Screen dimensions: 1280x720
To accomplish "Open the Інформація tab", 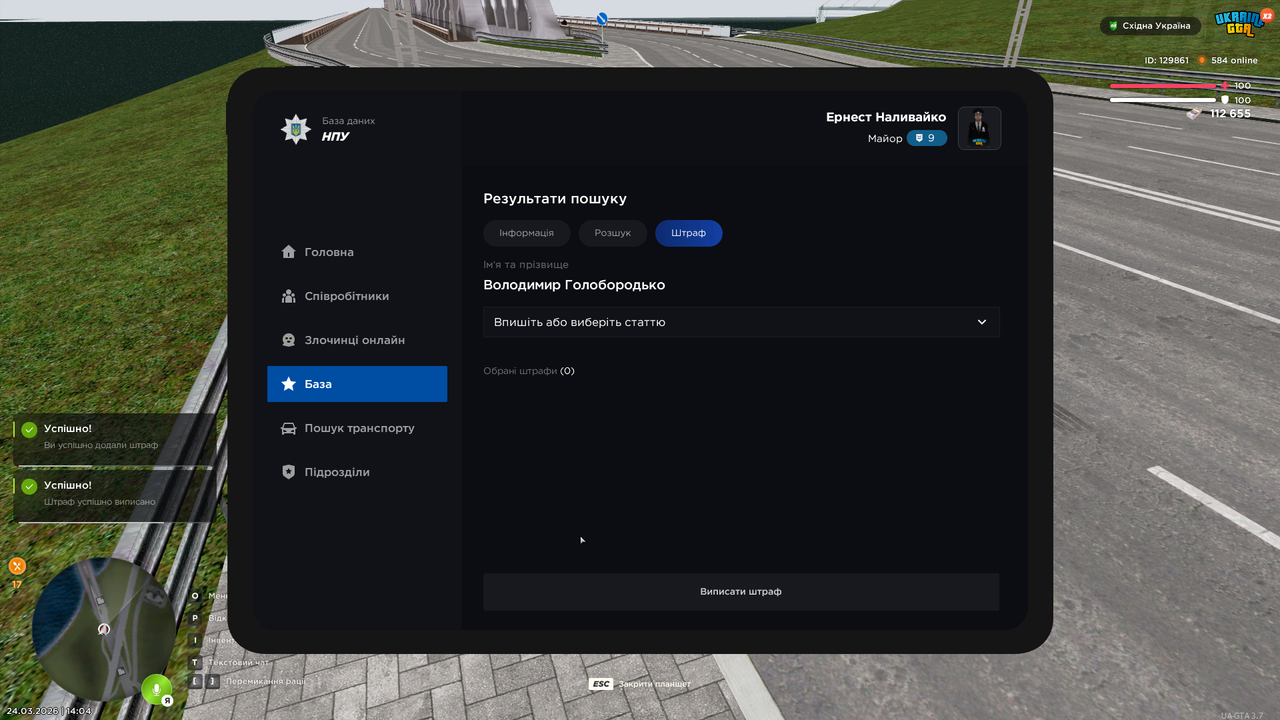I will [x=526, y=233].
